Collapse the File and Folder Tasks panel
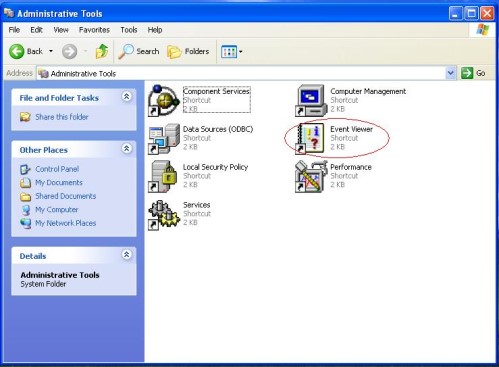The width and height of the screenshot is (499, 367). click(127, 97)
